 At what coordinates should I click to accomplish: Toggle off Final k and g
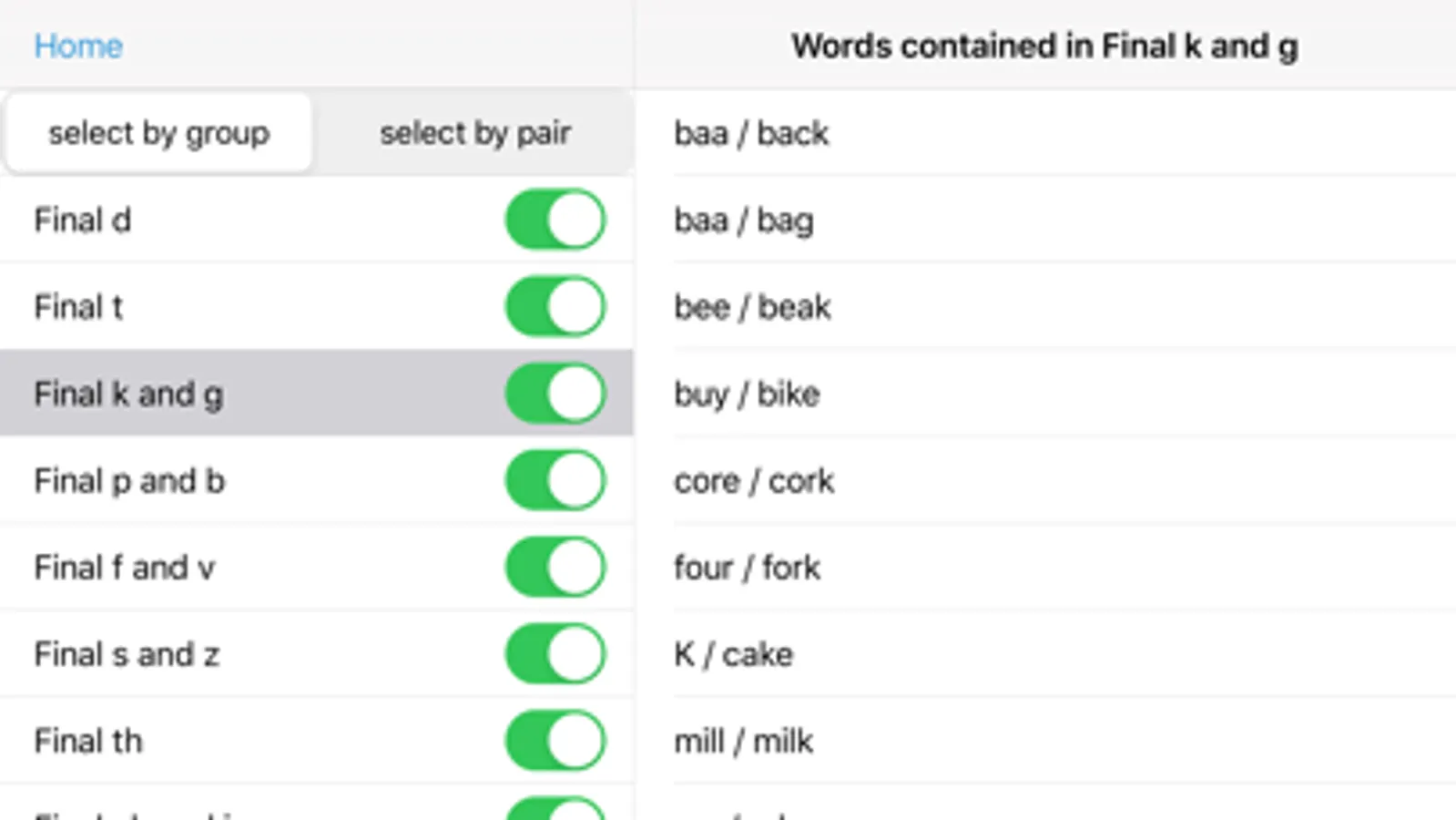coord(555,394)
